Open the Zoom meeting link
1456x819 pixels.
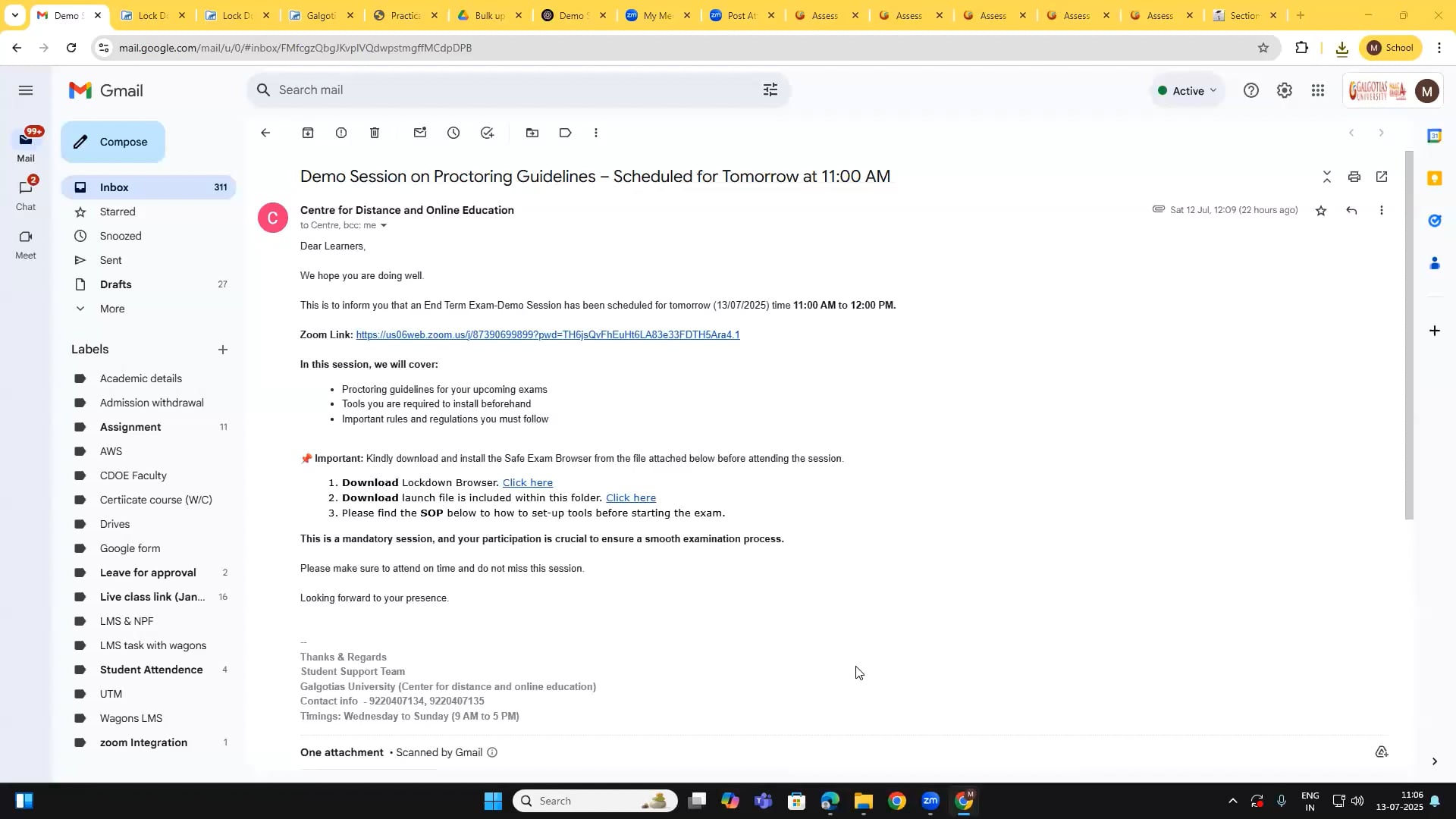(546, 334)
